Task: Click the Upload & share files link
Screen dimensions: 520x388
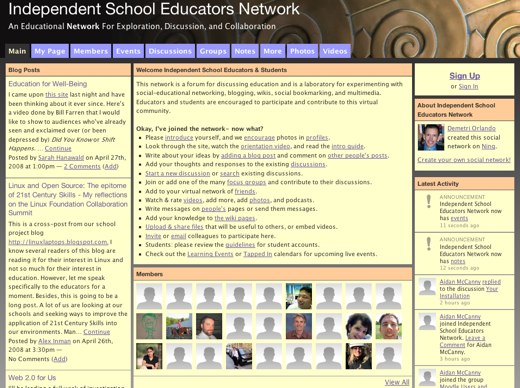Action: (174, 227)
